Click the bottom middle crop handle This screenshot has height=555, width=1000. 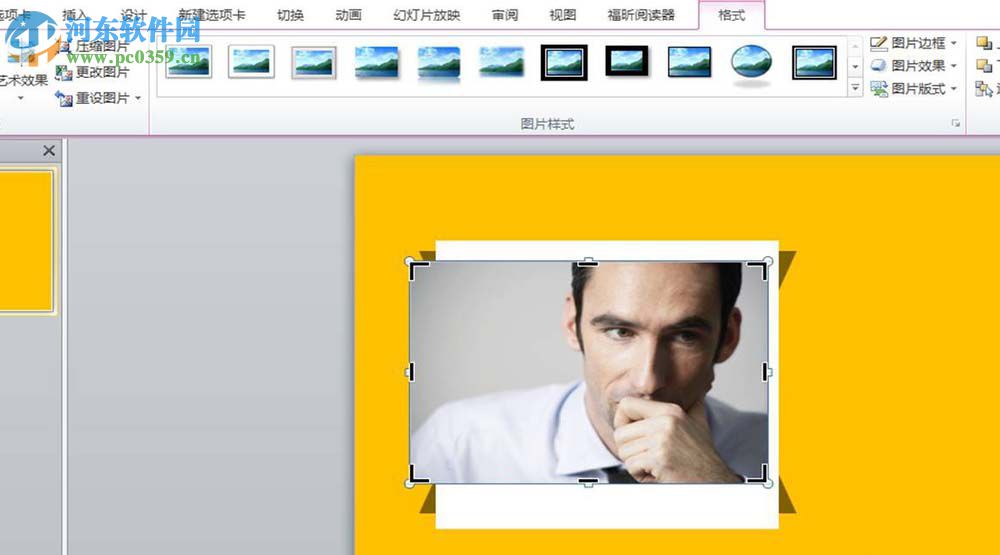tap(588, 482)
